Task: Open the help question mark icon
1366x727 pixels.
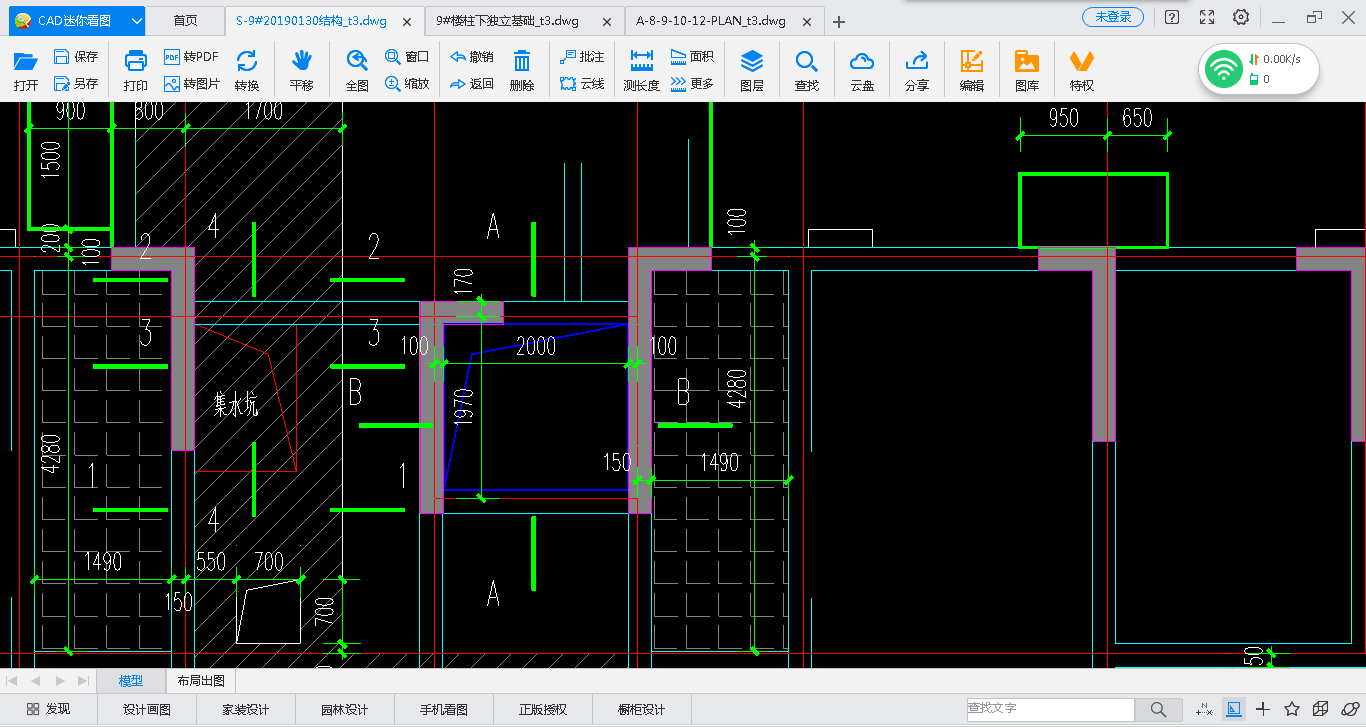Action: coord(1172,17)
